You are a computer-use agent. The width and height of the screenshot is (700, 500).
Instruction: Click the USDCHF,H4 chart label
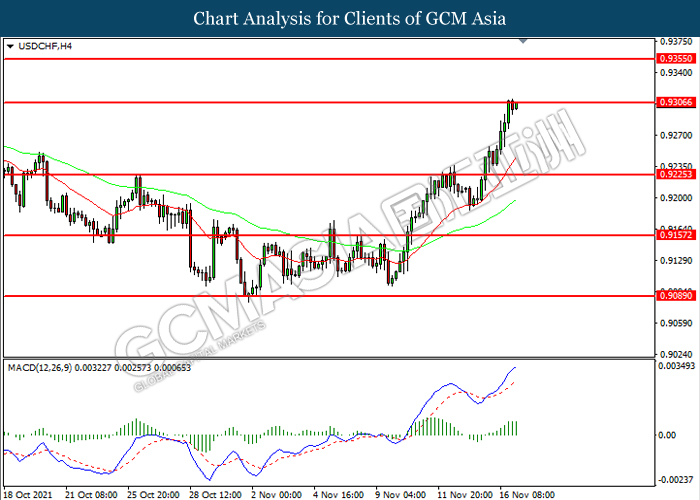[45, 46]
